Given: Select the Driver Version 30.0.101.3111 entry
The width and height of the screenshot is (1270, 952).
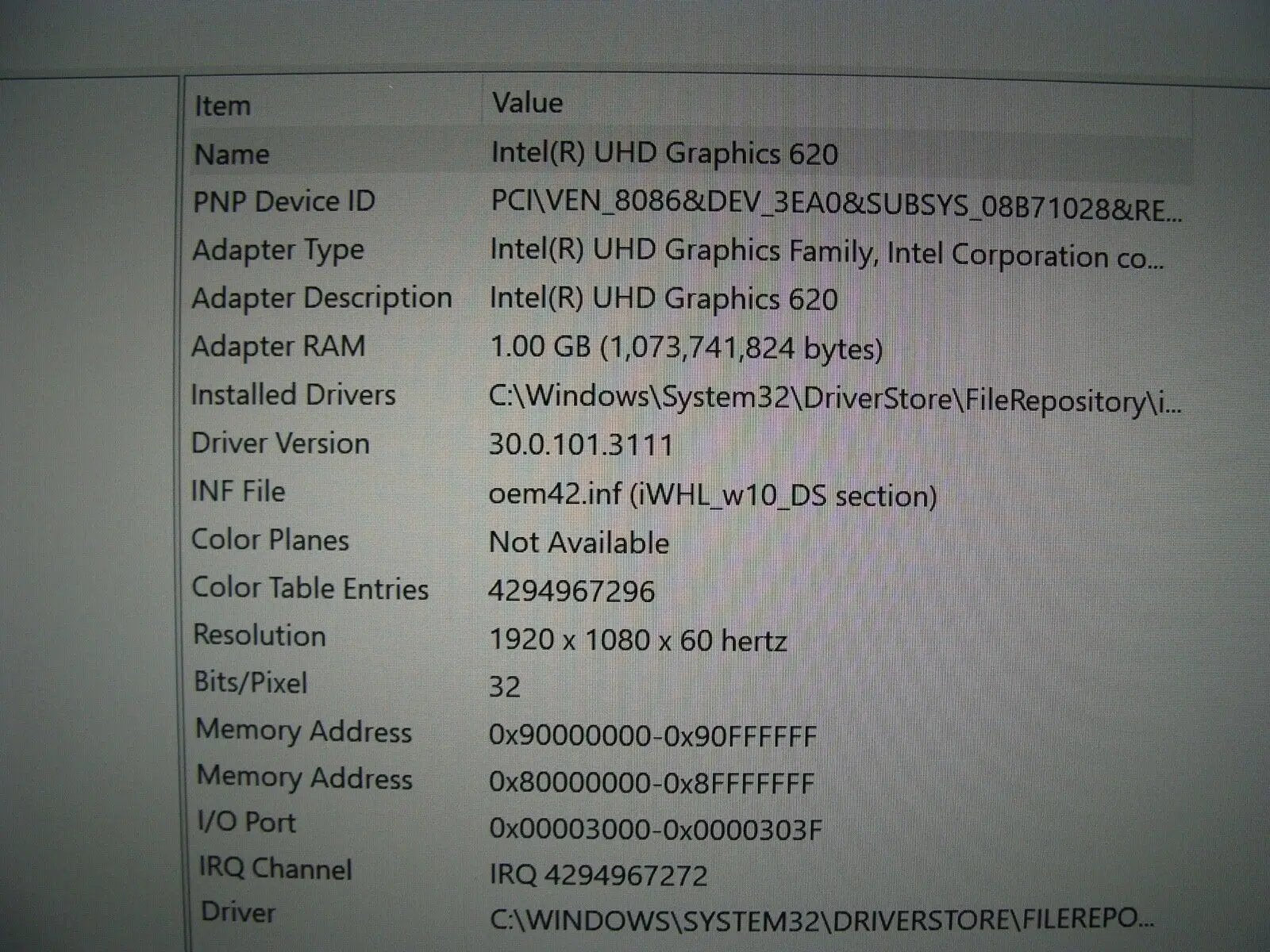Looking at the screenshot, I should 585,444.
